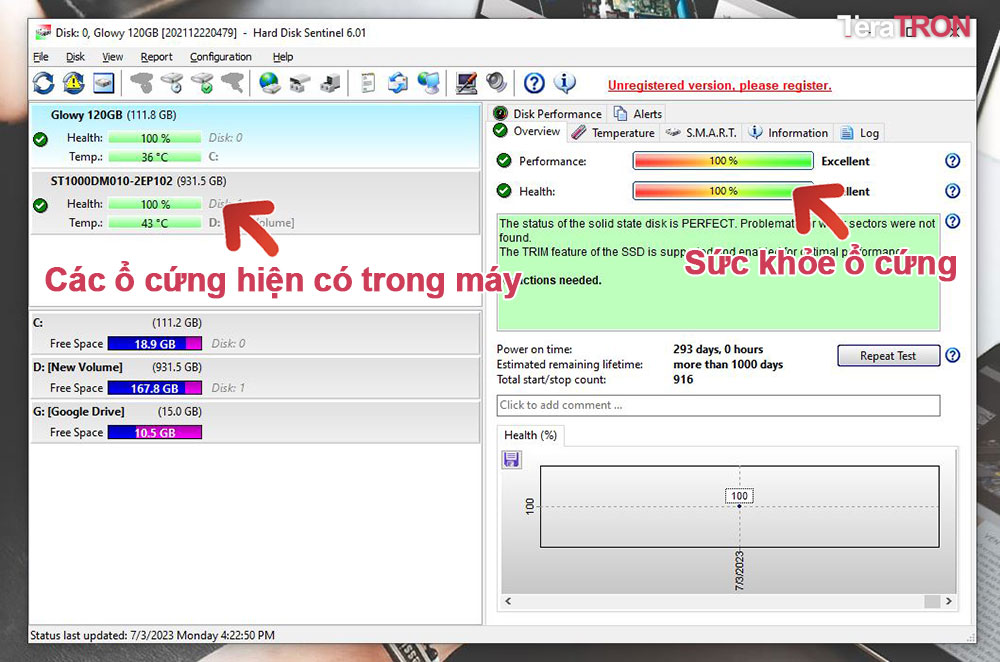Click the envelope with blue arrows icon
Screen dimensions: 1000x662
pos(398,83)
